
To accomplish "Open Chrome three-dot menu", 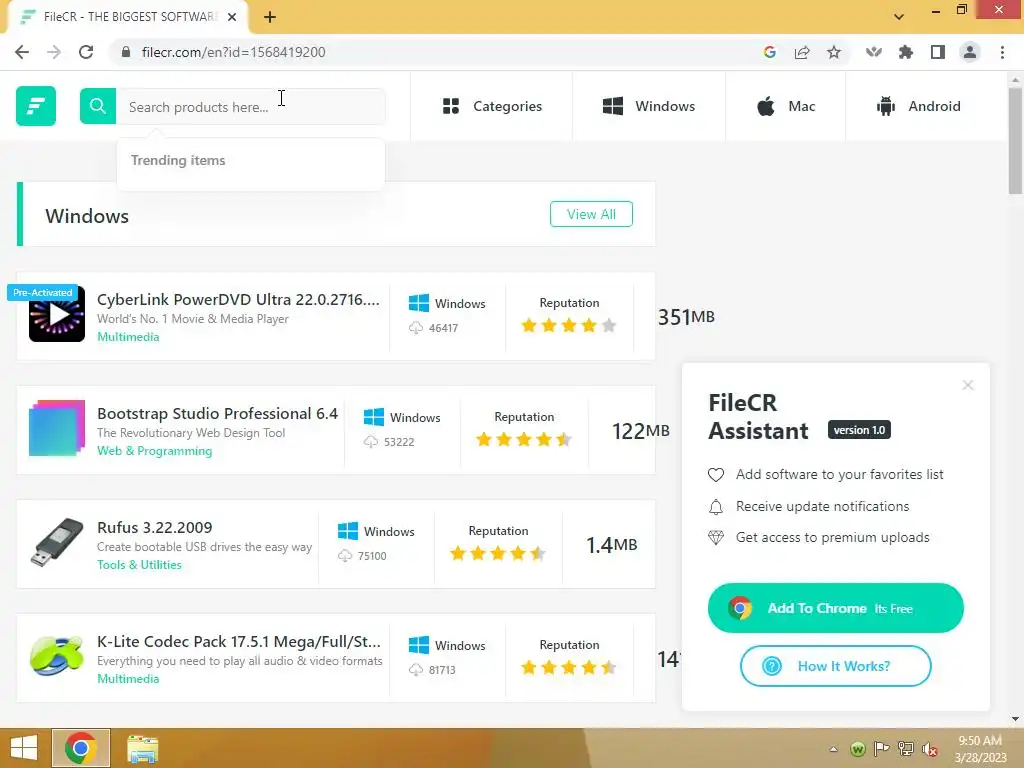I will (1002, 52).
